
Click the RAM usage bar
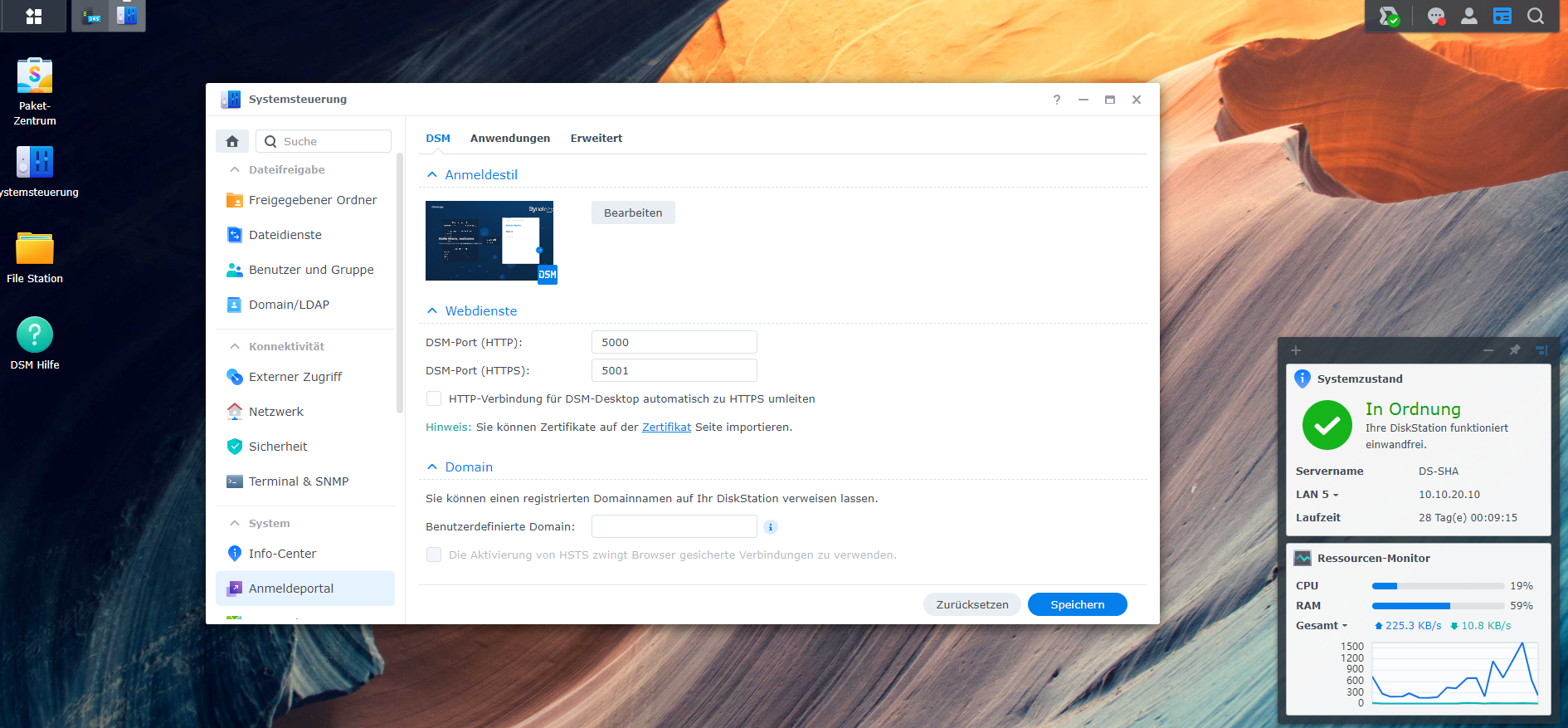pos(1439,606)
